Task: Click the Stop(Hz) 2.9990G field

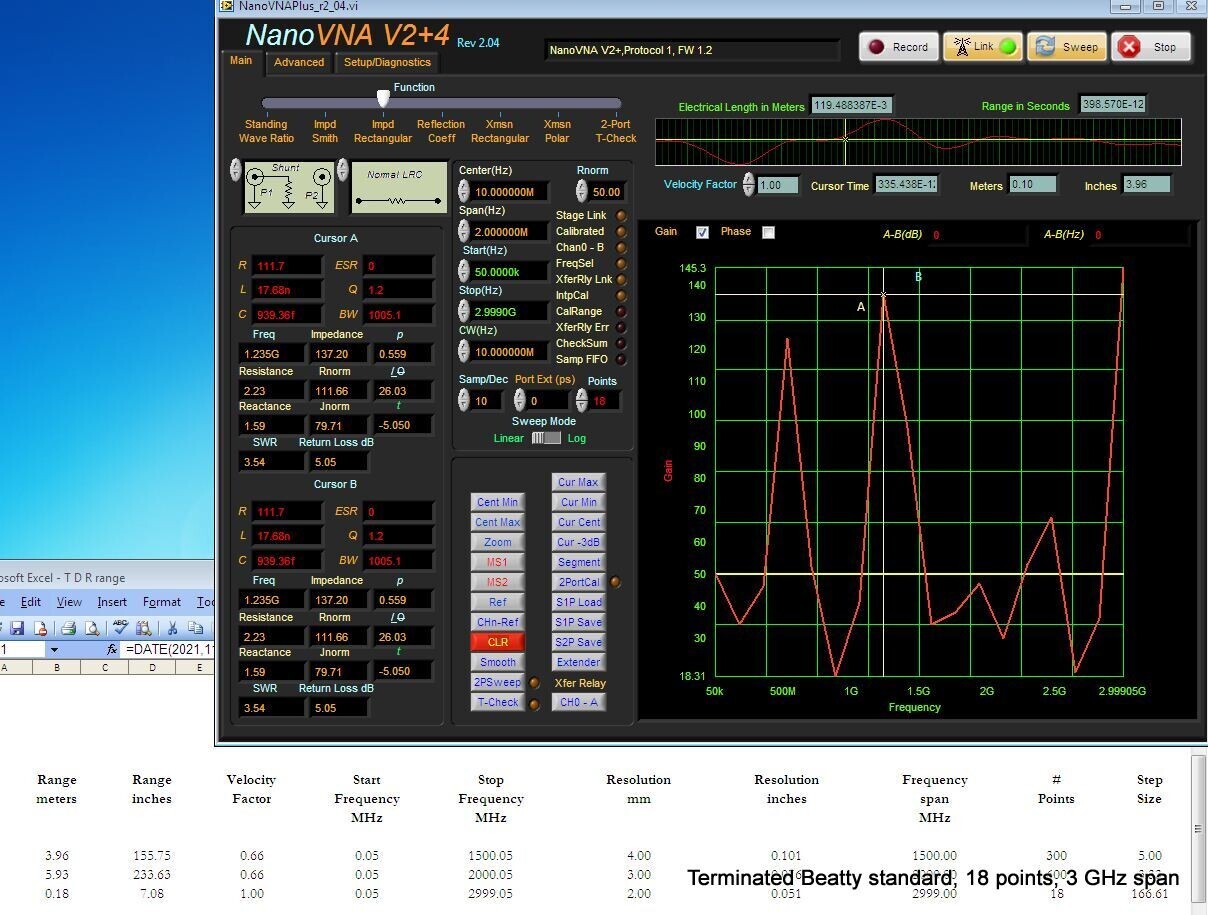Action: (510, 312)
